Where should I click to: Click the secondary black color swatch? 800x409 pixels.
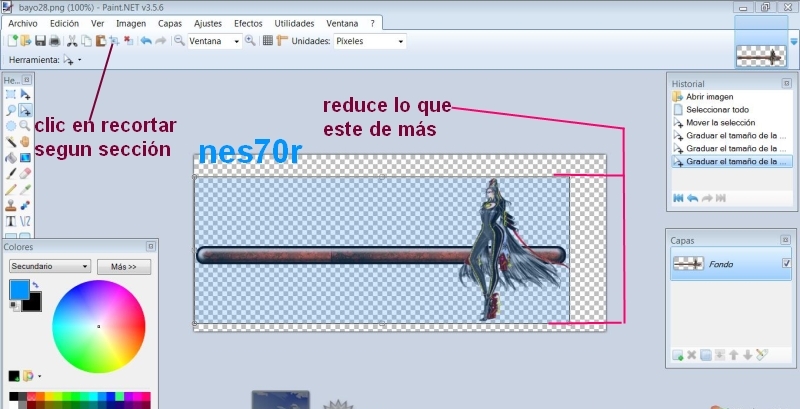tap(34, 303)
